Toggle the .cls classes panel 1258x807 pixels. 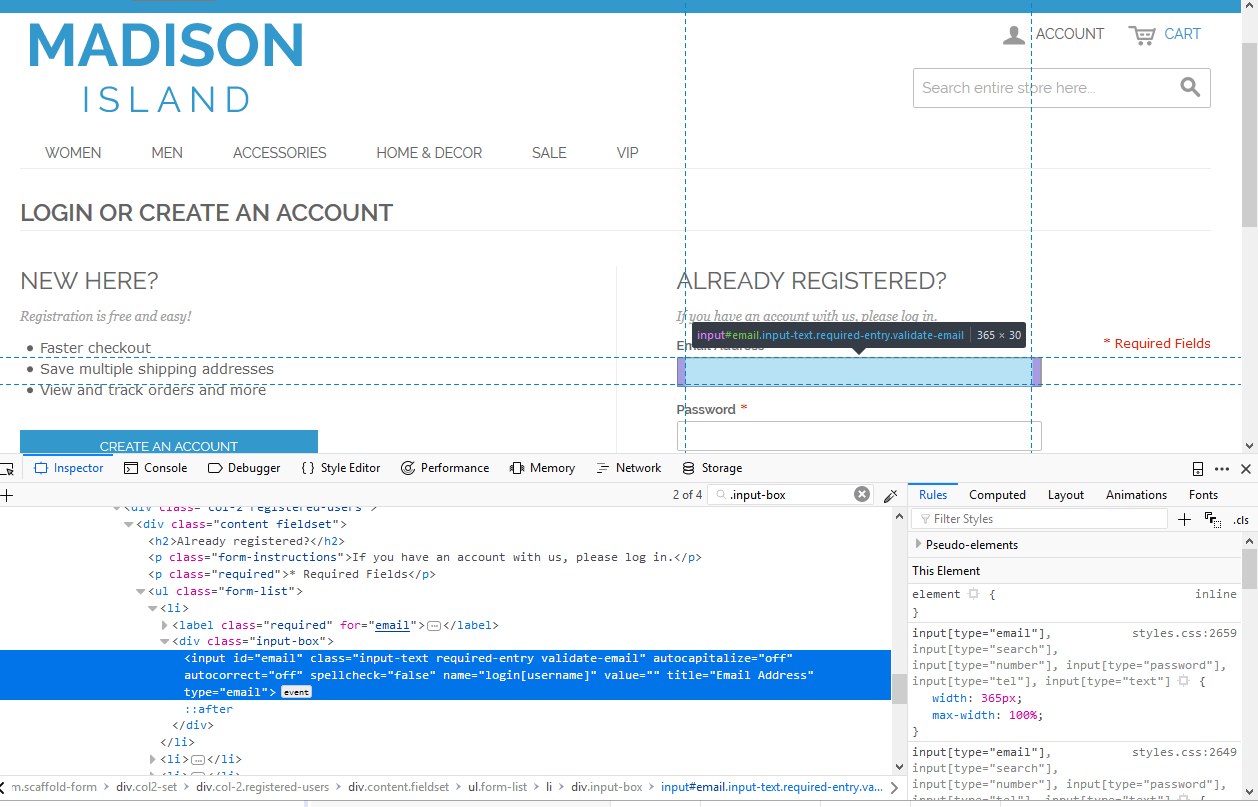pyautogui.click(x=1240, y=520)
